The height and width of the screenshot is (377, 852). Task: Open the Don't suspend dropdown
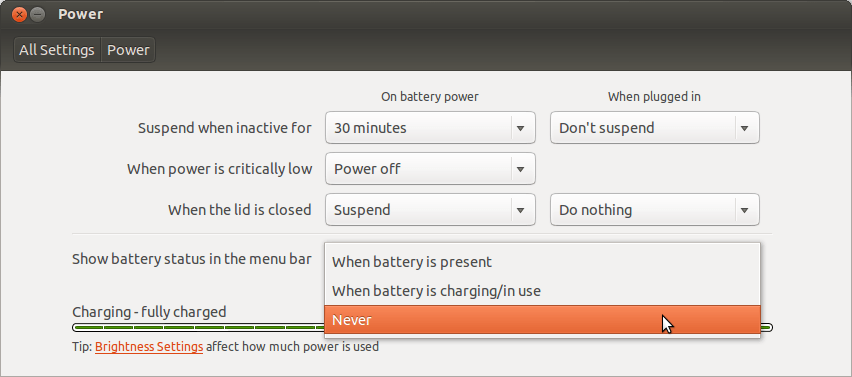pyautogui.click(x=655, y=128)
